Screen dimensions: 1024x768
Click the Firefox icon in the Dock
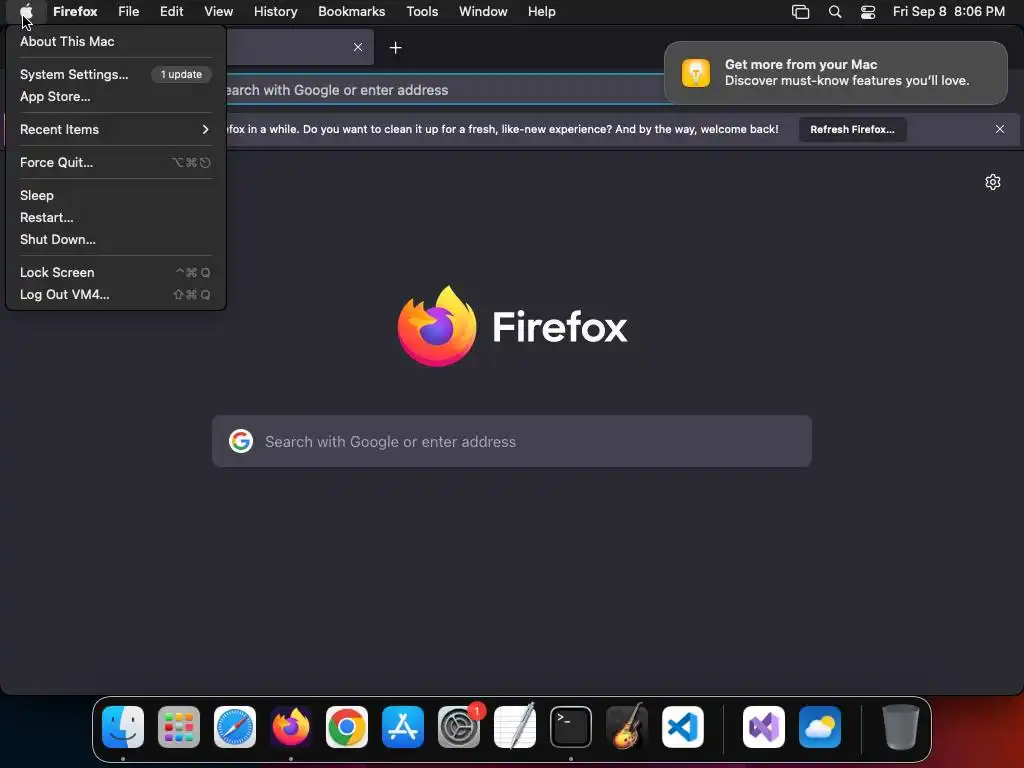coord(291,727)
